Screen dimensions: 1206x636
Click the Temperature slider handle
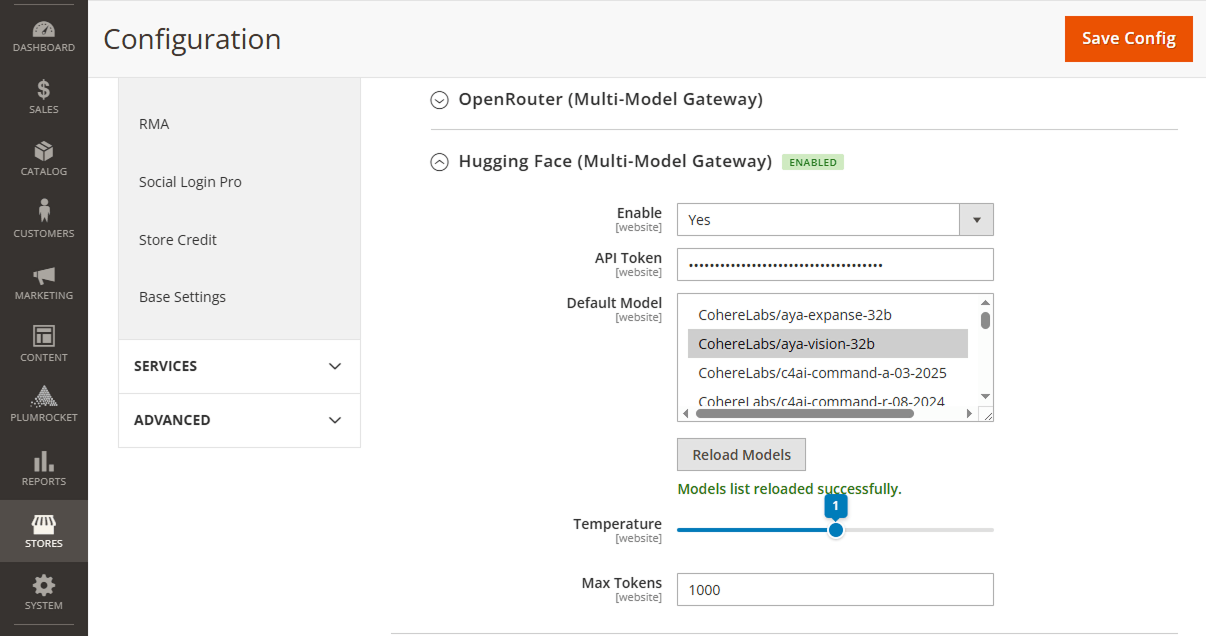(836, 529)
